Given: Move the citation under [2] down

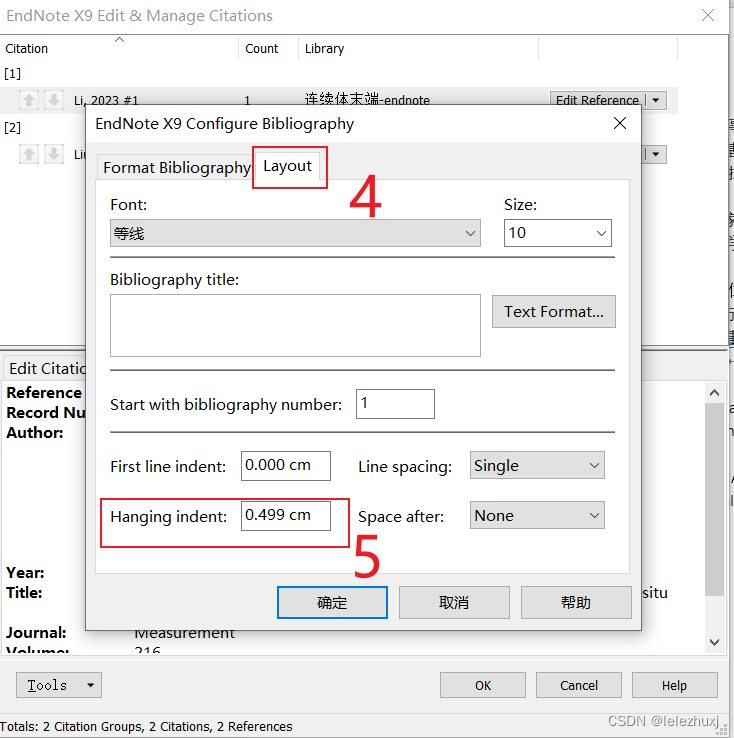Looking at the screenshot, I should click(x=54, y=154).
